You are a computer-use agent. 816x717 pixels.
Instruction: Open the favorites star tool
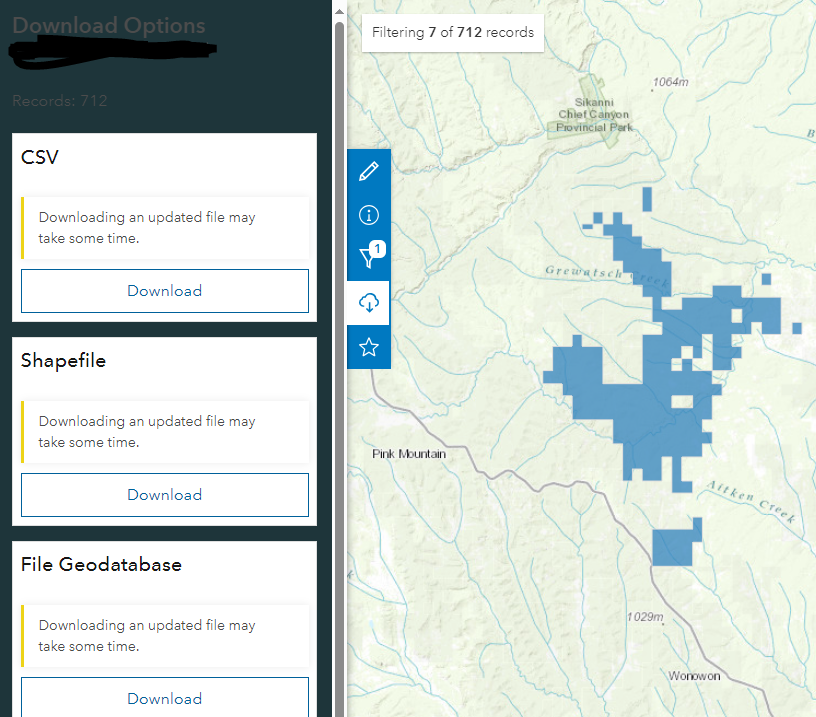pos(369,346)
